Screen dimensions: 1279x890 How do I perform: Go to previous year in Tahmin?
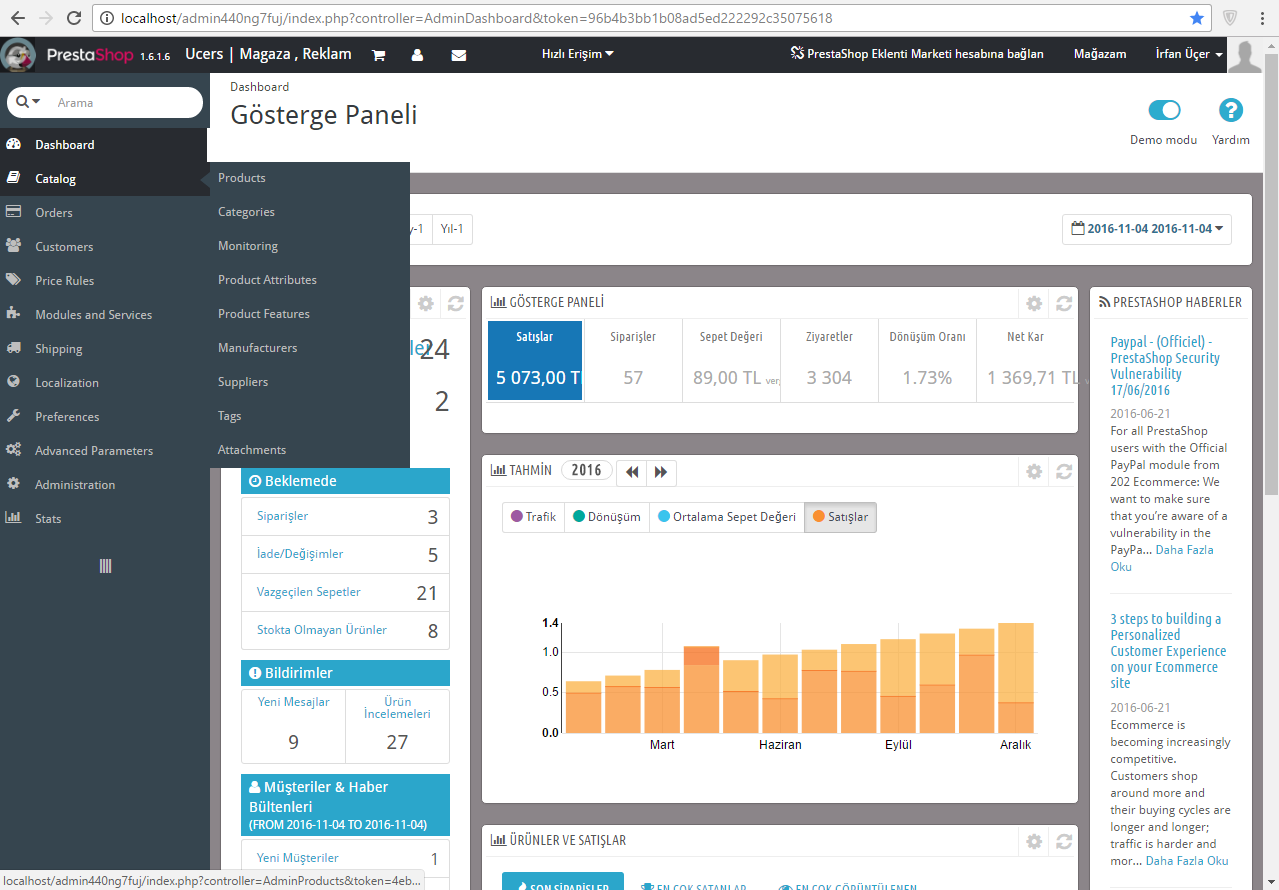click(x=632, y=472)
